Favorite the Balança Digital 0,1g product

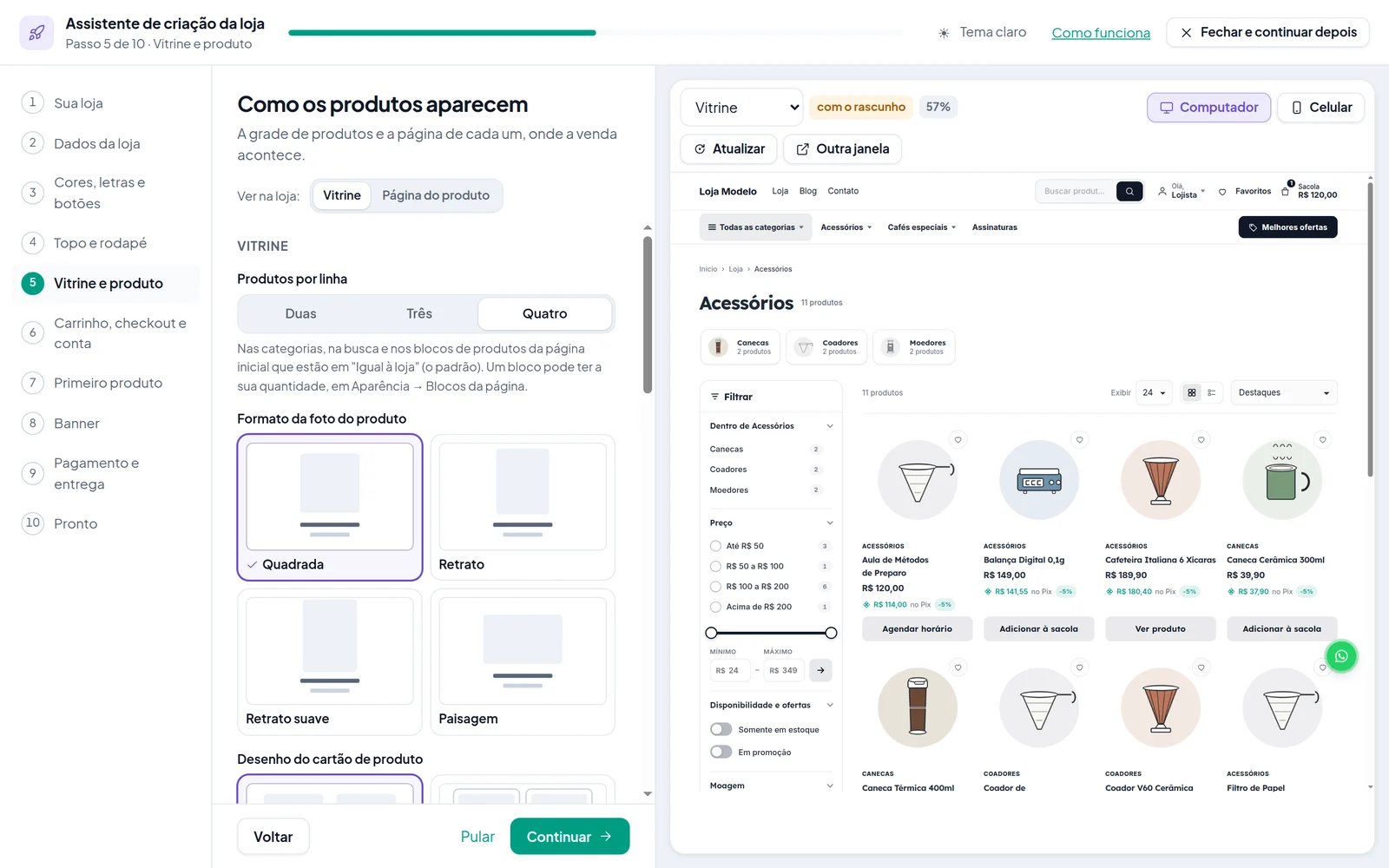[1080, 440]
